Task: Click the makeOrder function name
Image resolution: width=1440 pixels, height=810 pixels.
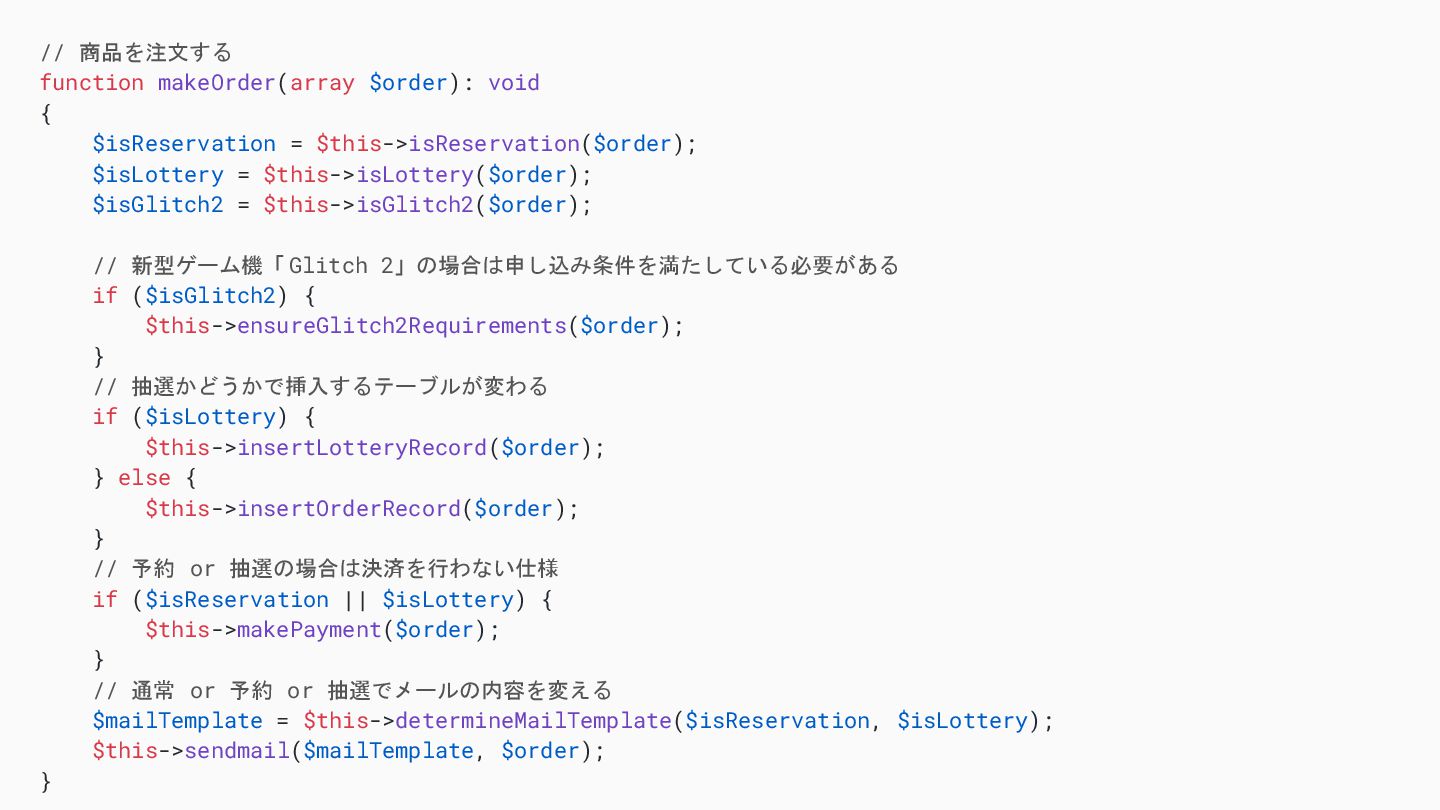Action: click(216, 83)
